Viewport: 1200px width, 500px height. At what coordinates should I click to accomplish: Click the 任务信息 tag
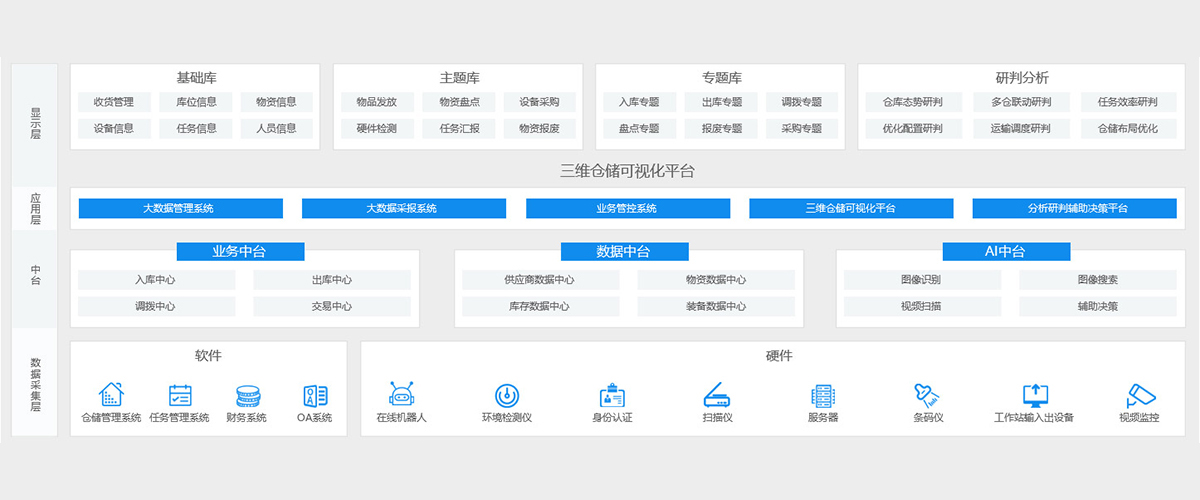196,128
